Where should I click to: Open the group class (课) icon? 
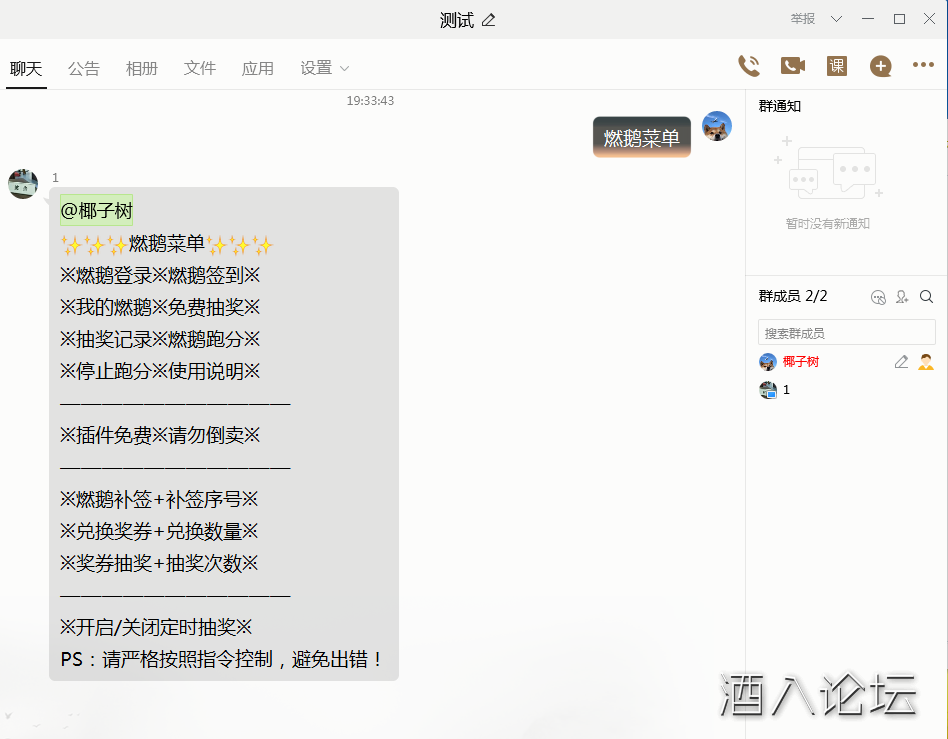pyautogui.click(x=837, y=66)
